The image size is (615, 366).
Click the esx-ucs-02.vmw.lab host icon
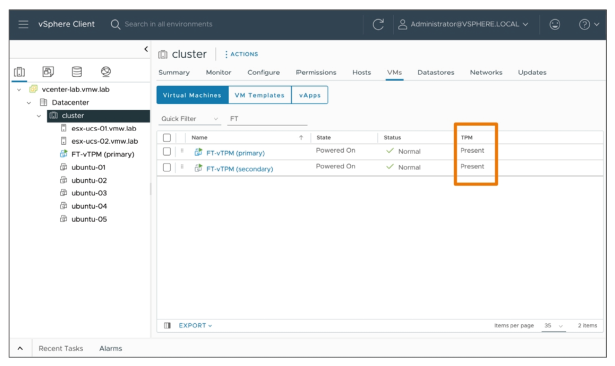coord(64,141)
